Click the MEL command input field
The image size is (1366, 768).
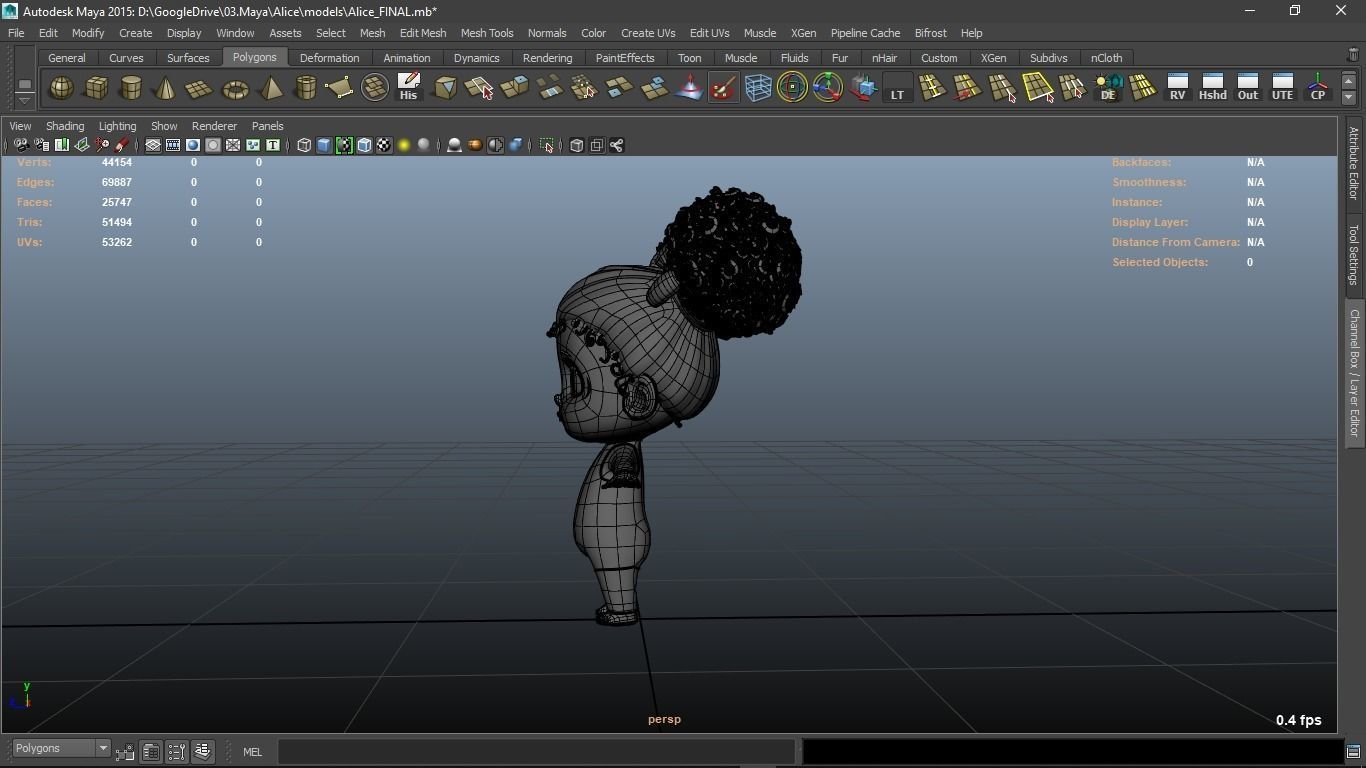pos(537,751)
